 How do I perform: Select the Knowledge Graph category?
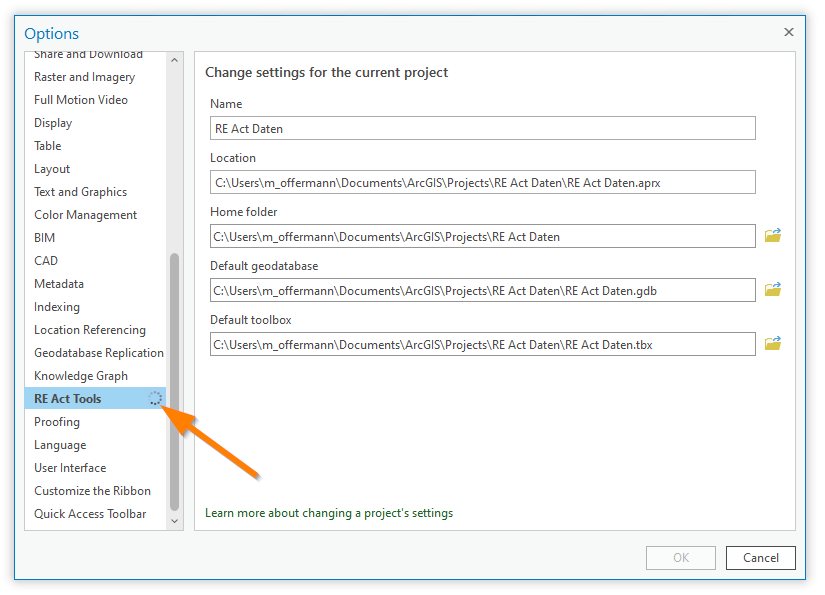81,376
